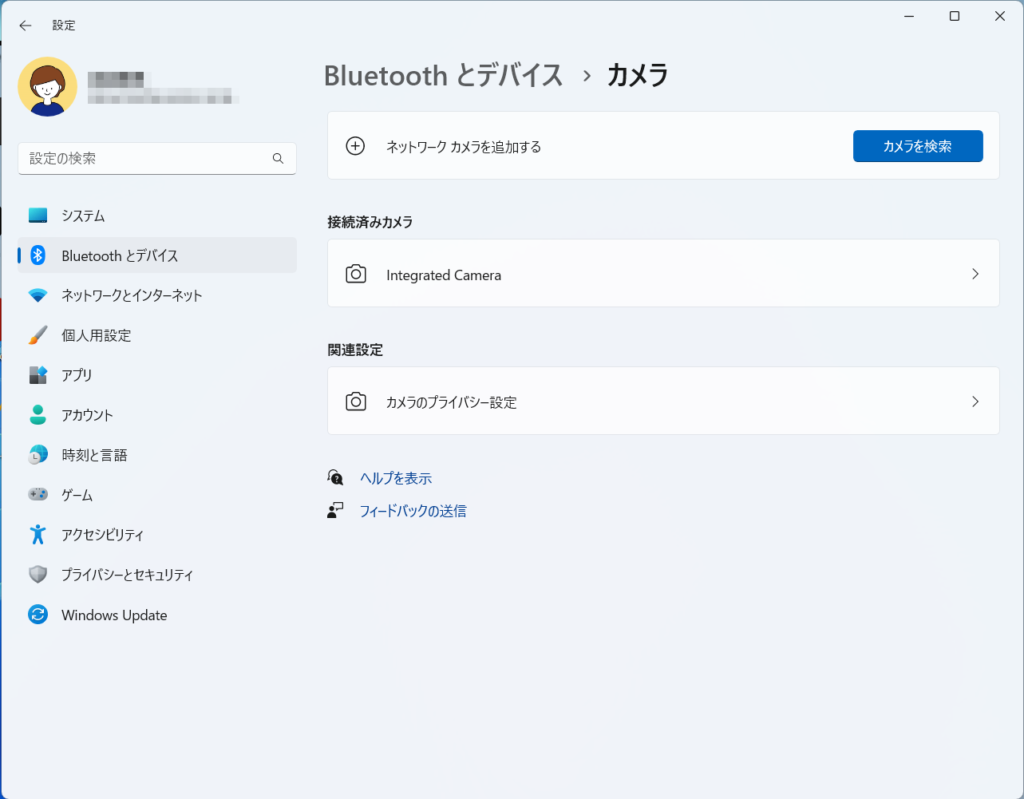Open the ヘルプを表示 link
The height and width of the screenshot is (799, 1024).
pos(394,478)
